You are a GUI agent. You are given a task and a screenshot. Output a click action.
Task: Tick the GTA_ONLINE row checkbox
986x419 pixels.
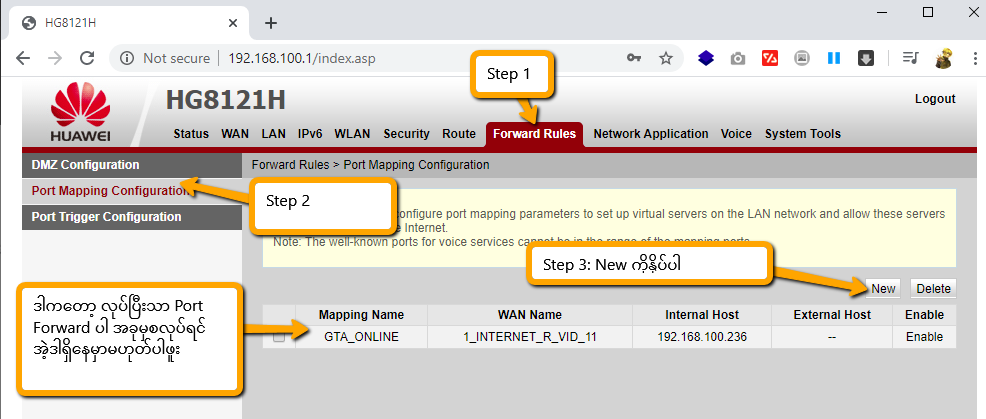tap(279, 337)
